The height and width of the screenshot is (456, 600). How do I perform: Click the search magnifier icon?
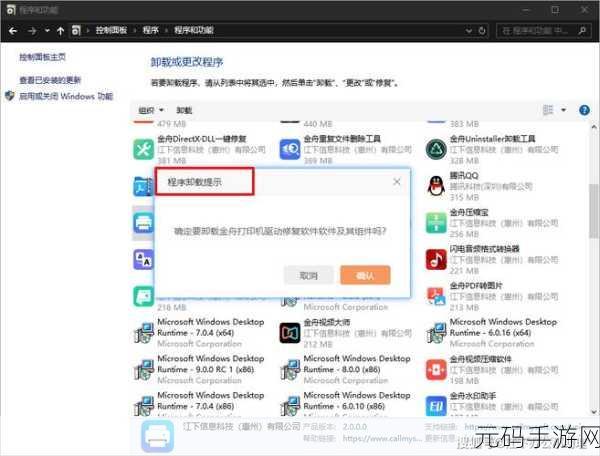point(582,30)
